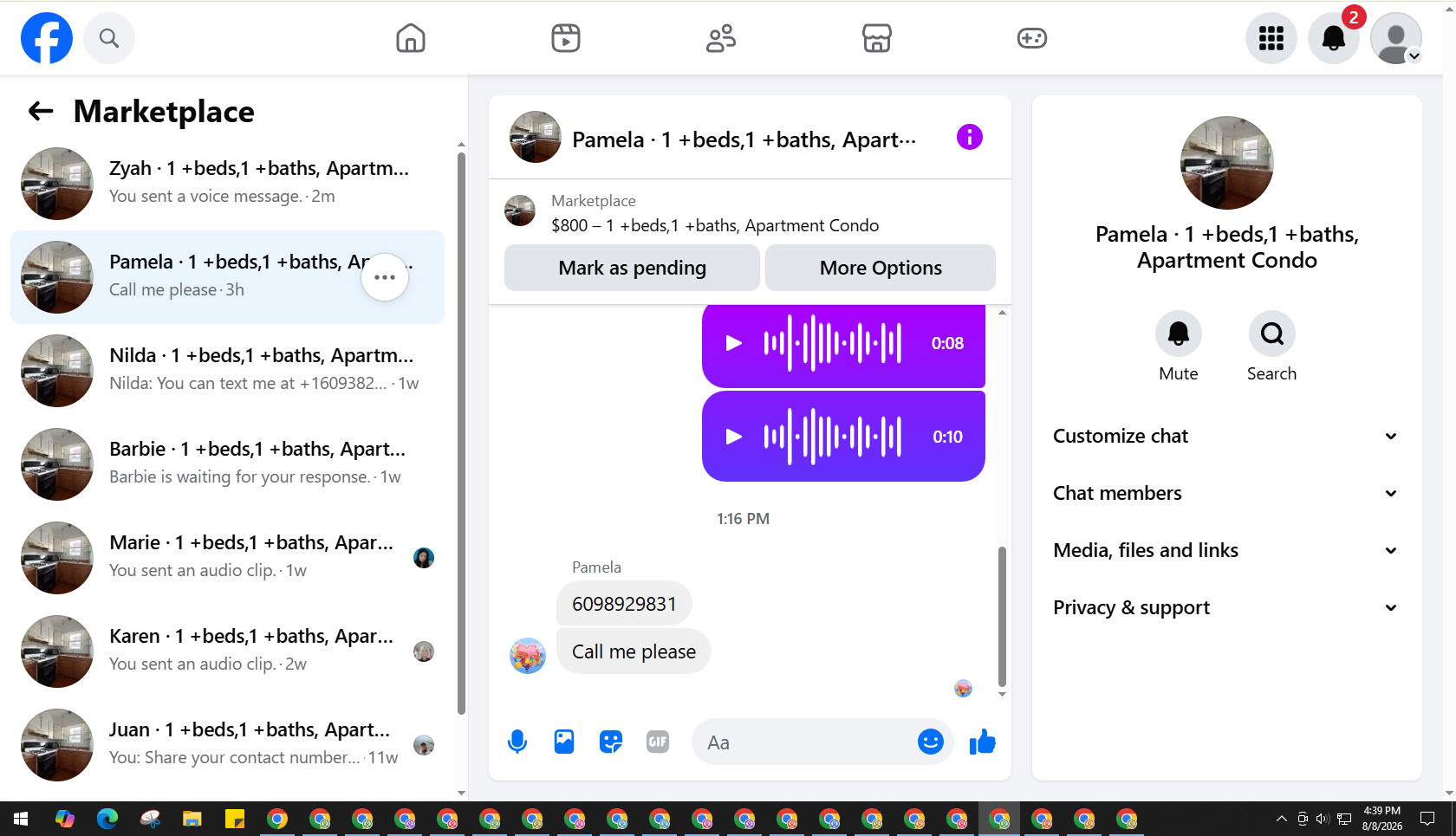Open the Nilda apartment conversation
Viewport: 1456px width, 836px height.
(227, 371)
